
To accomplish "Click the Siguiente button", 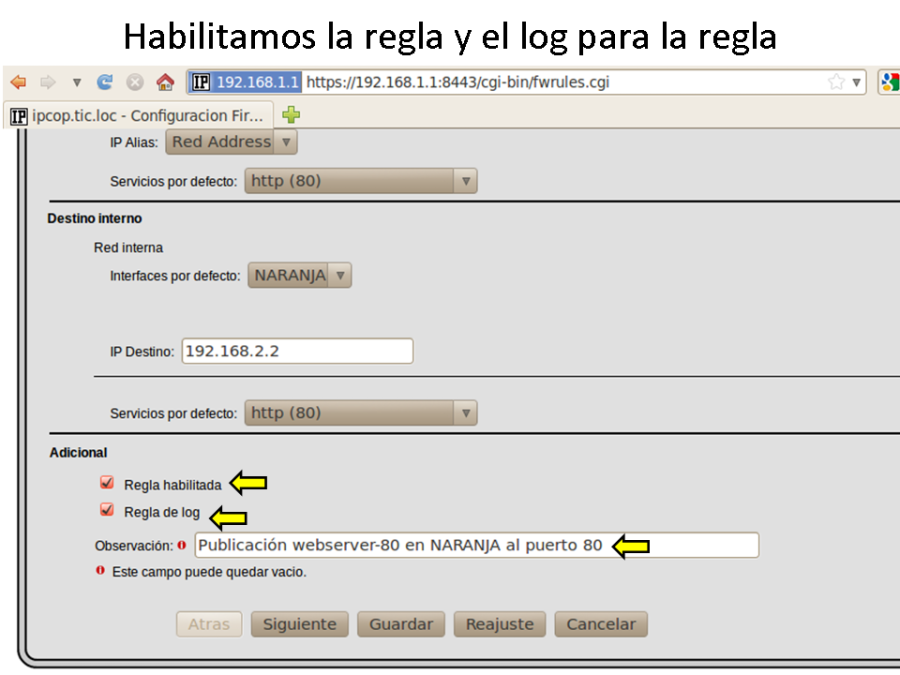I will click(x=299, y=623).
